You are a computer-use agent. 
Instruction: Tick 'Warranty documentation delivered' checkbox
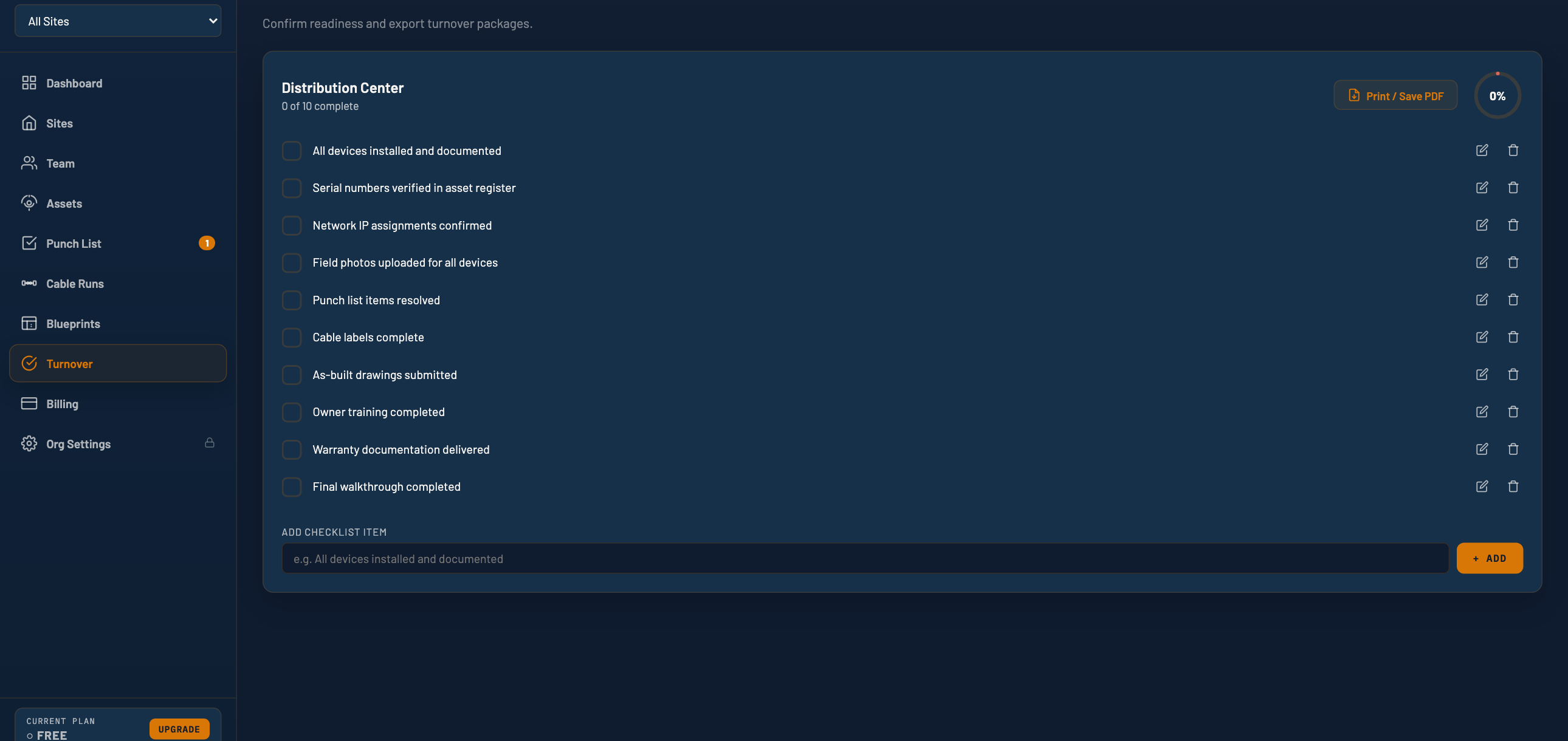292,449
